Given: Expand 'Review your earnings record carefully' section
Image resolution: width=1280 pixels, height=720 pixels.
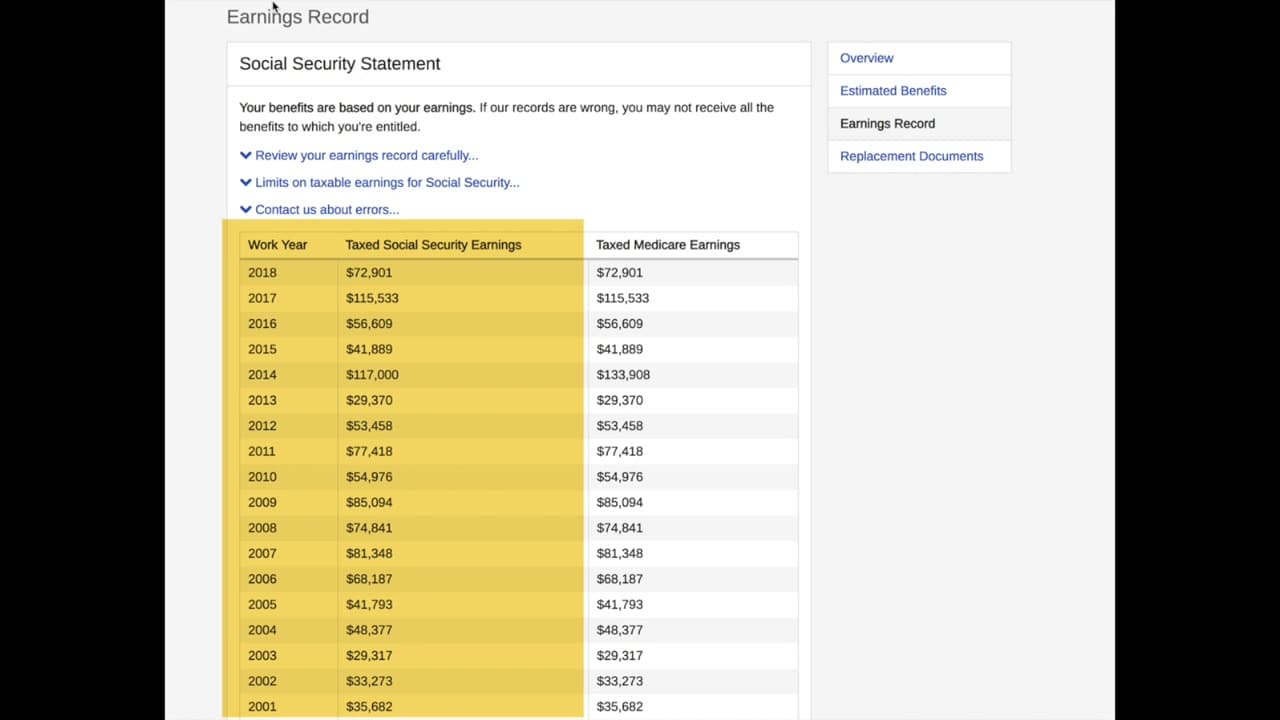Looking at the screenshot, I should click(359, 155).
